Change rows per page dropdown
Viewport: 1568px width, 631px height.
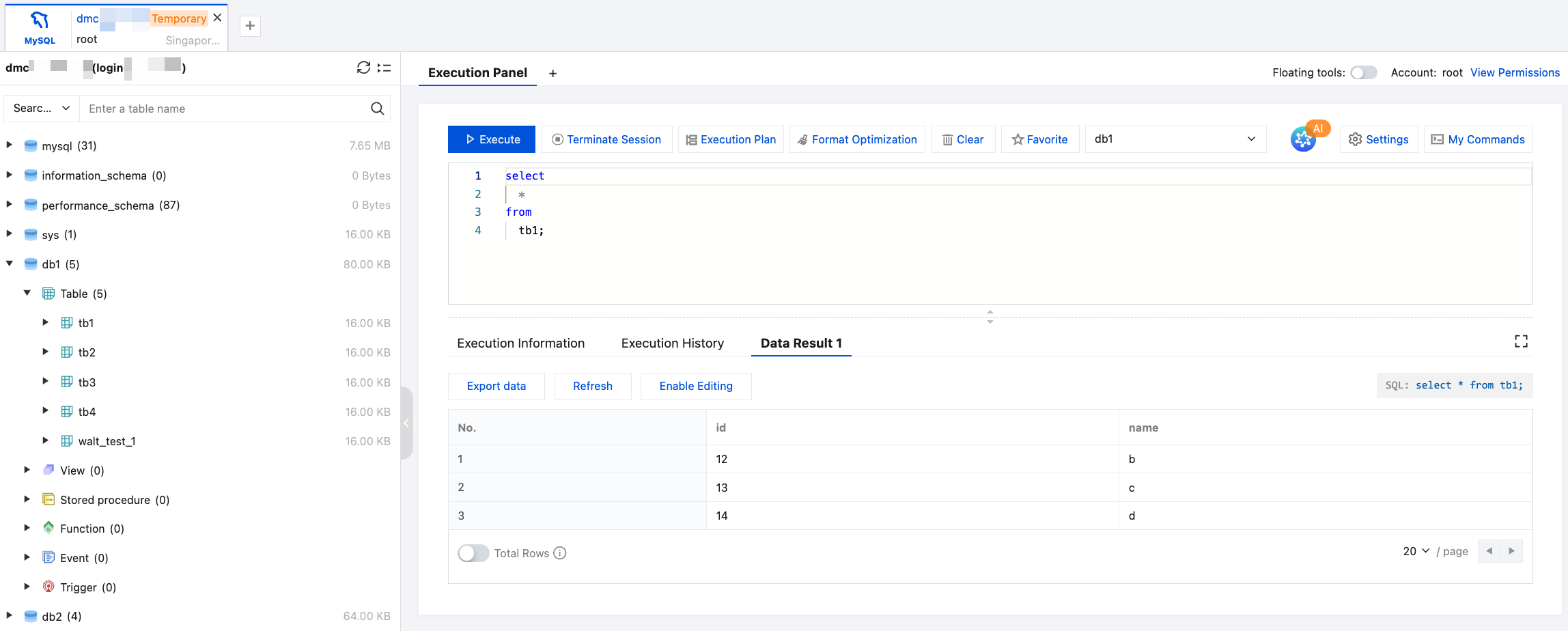click(x=1416, y=551)
